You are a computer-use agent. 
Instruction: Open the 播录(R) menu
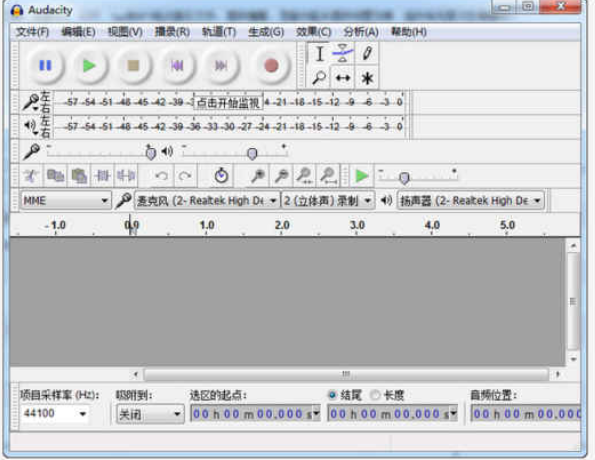tap(172, 32)
